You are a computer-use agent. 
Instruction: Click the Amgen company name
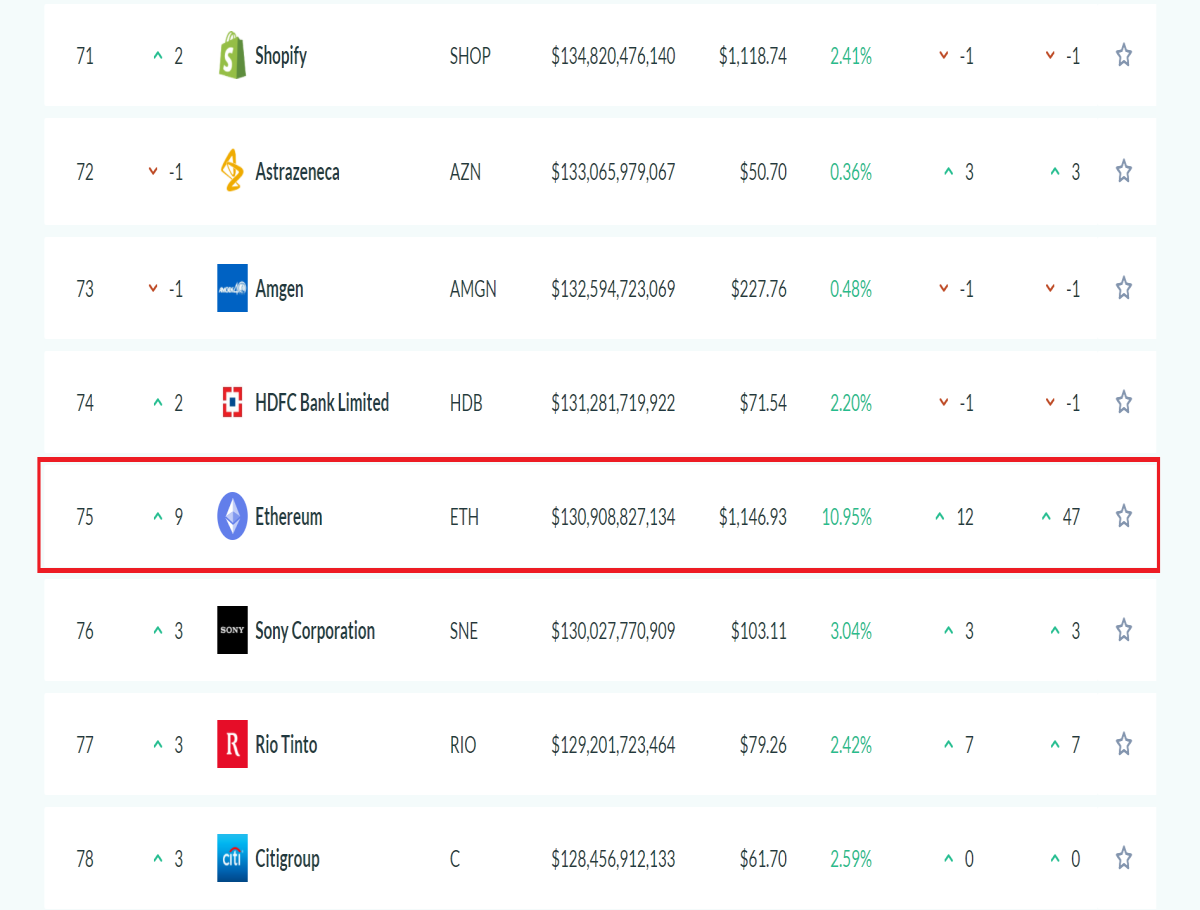(279, 289)
